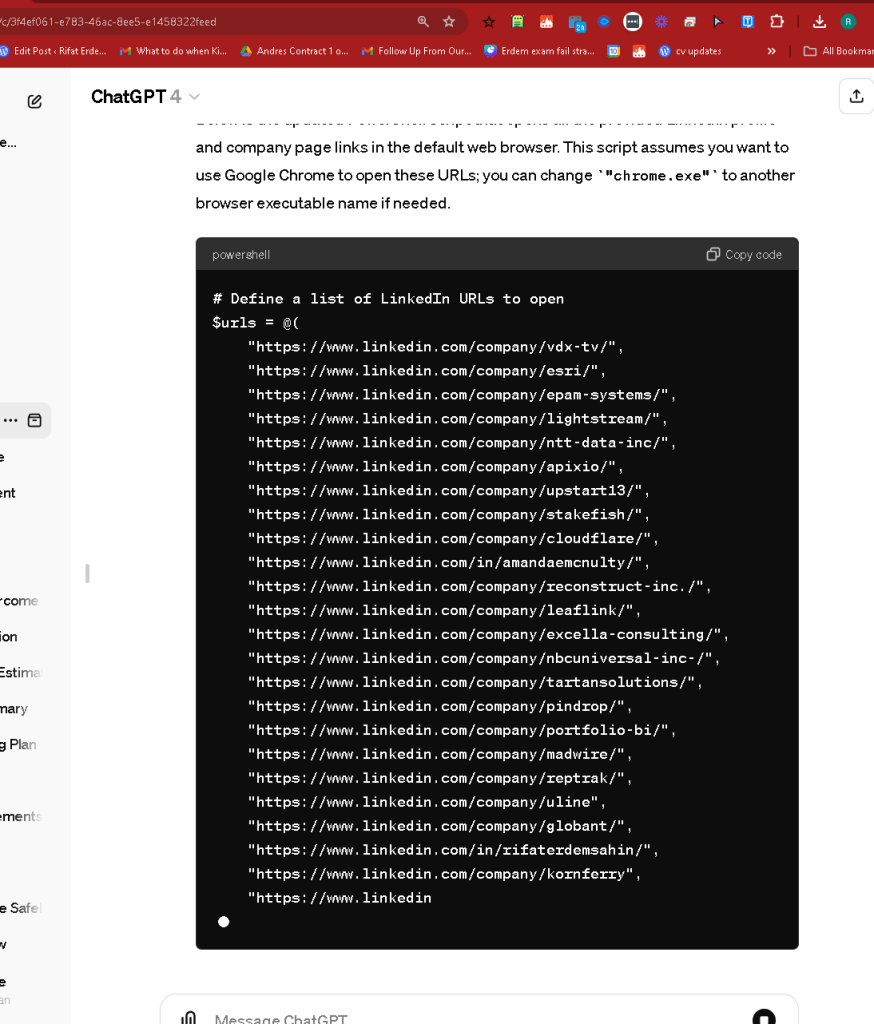Open the blue T extension icon
This screenshot has width=874, height=1024.
(x=748, y=22)
